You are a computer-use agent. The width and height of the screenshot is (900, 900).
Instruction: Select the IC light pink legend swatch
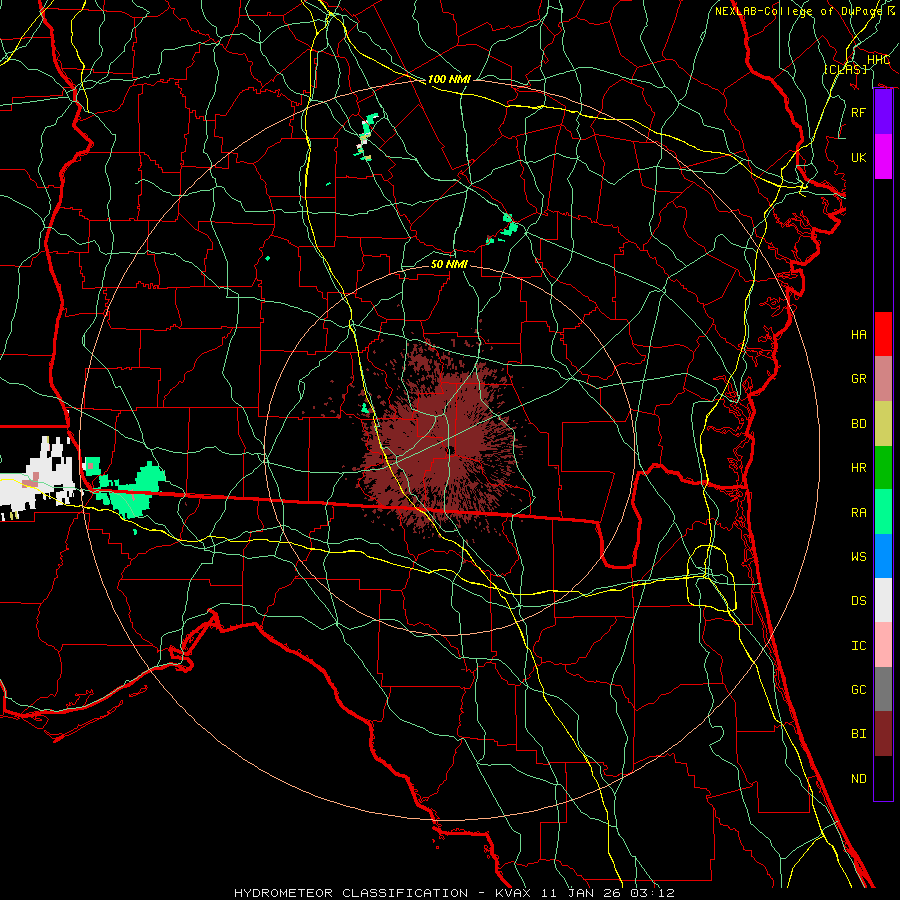pos(883,645)
